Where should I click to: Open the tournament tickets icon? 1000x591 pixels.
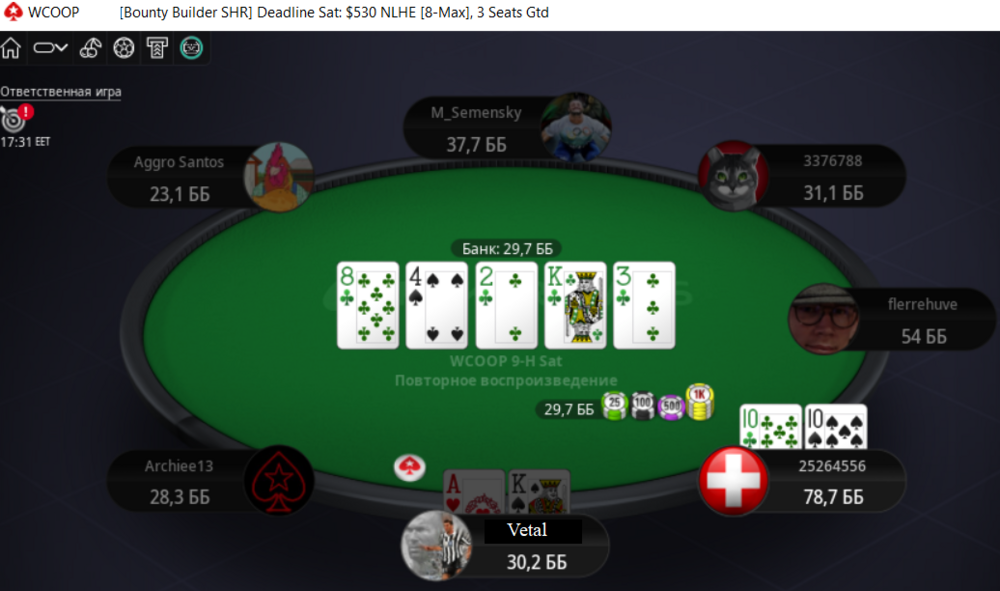(x=157, y=48)
